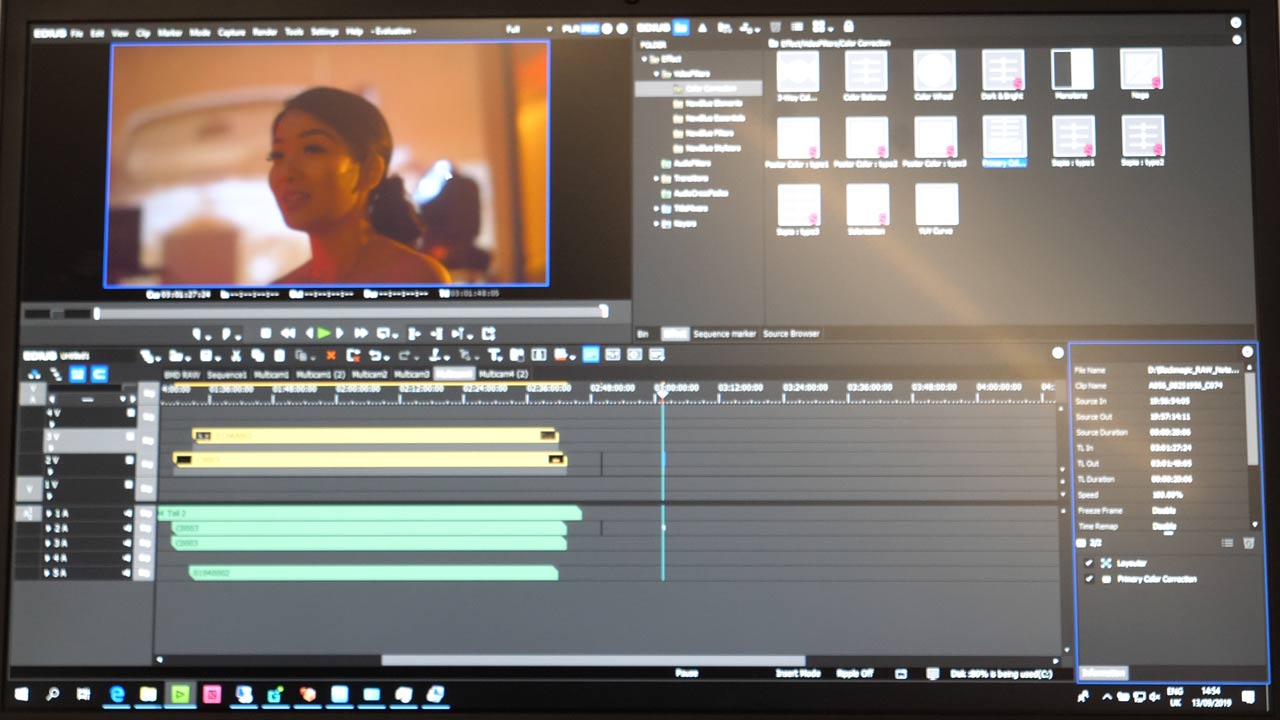Click the Undo arrow in timeline toolbar
This screenshot has height=720, width=1280.
[x=375, y=355]
